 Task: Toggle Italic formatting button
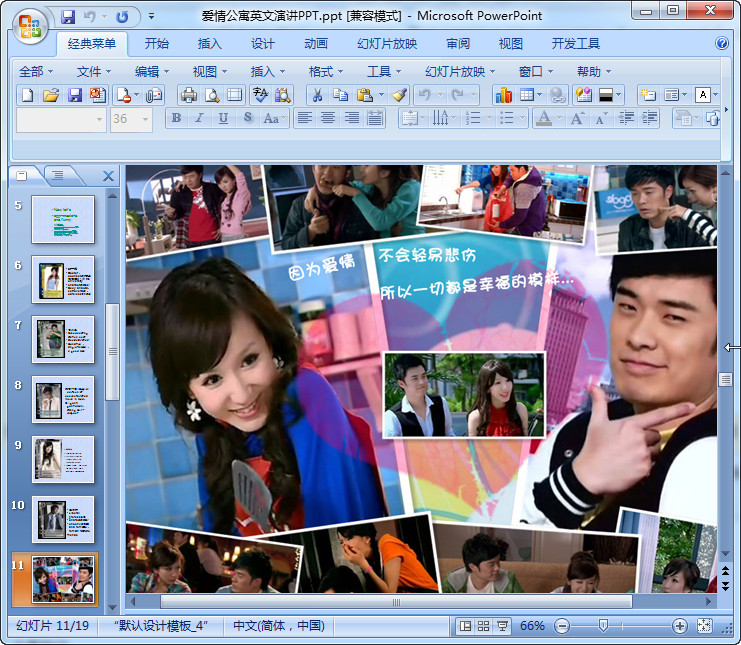(x=199, y=118)
